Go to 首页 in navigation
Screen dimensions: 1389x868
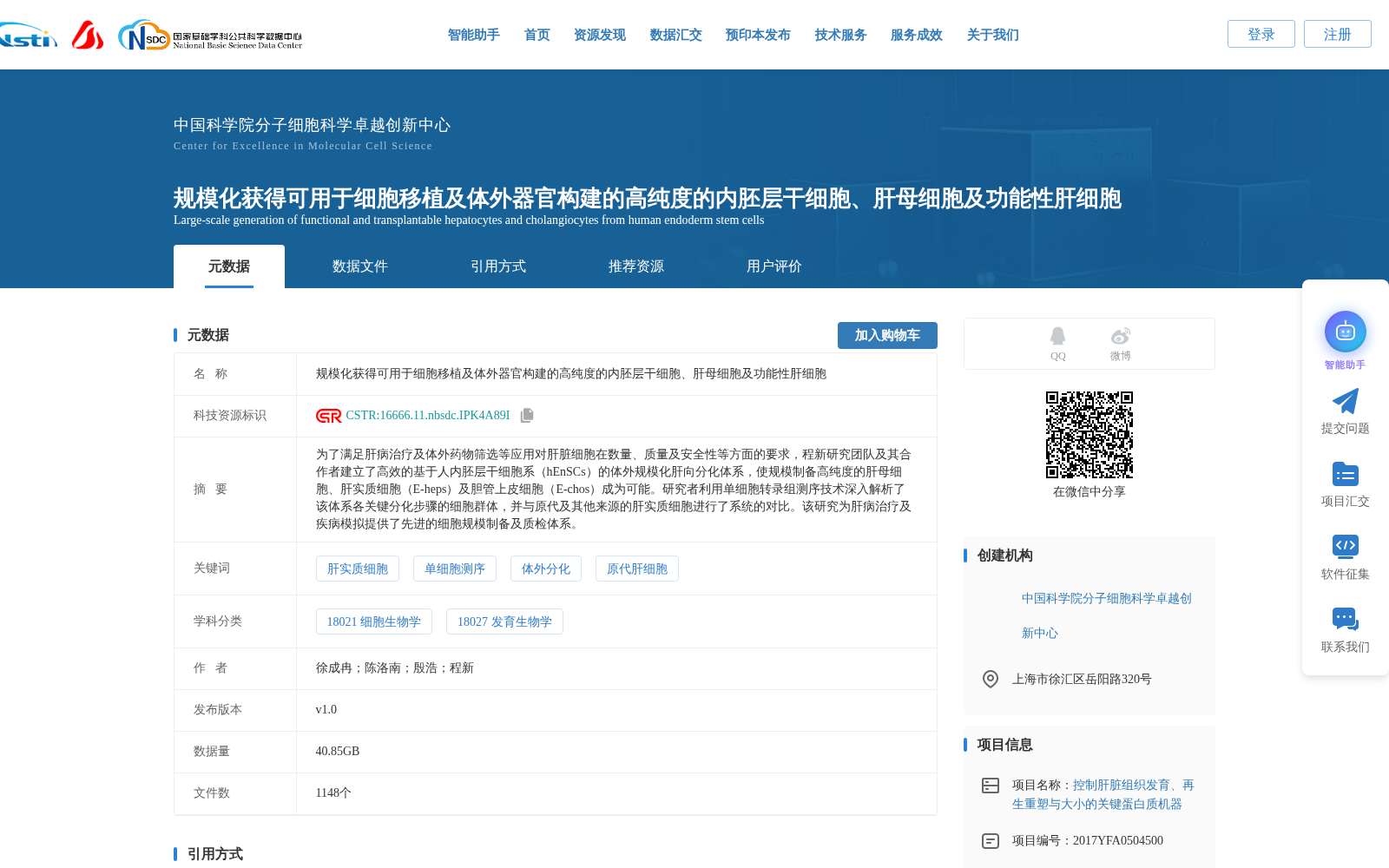(537, 35)
